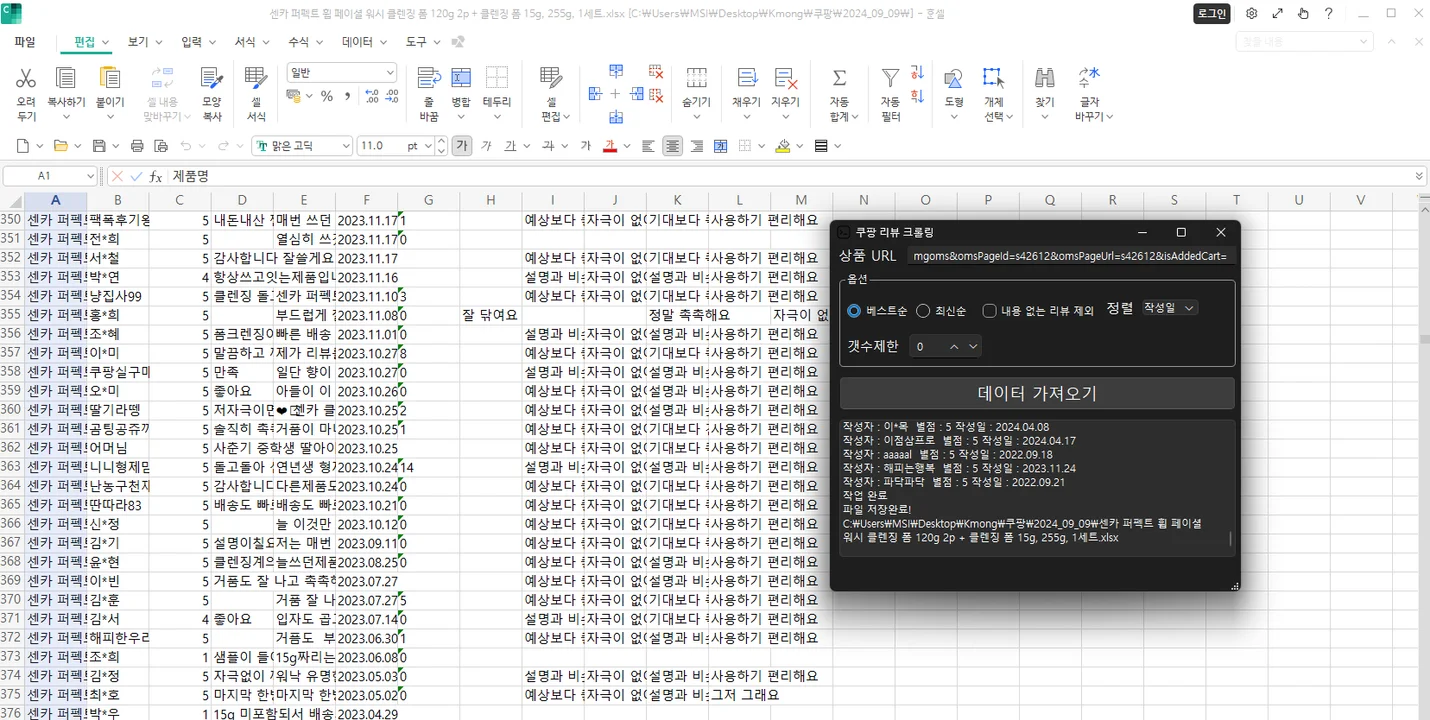Image resolution: width=1430 pixels, height=720 pixels.
Task: Open the 입력 menu
Action: pyautogui.click(x=191, y=42)
